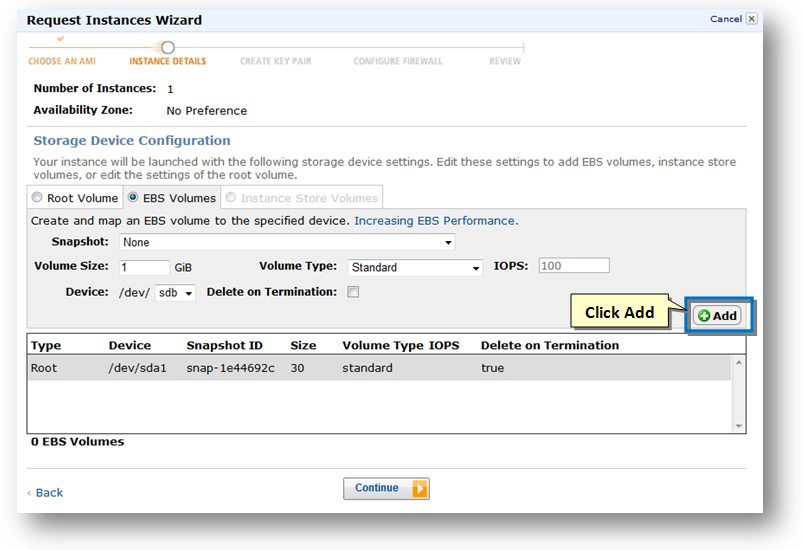The height and width of the screenshot is (550, 802).
Task: Click the Instance Details wizard step
Action: pyautogui.click(x=168, y=61)
